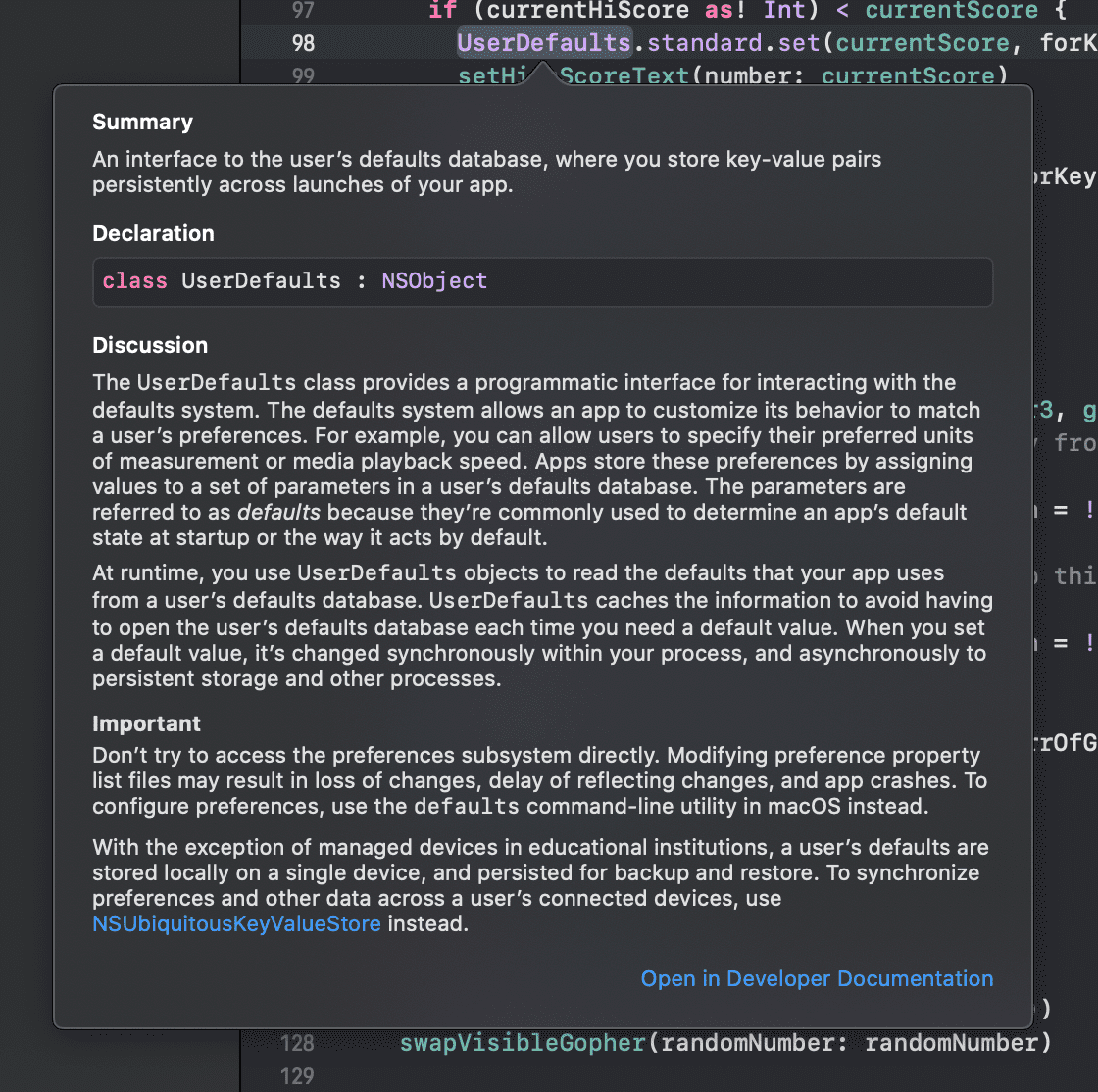The width and height of the screenshot is (1098, 1092).
Task: Click the Important heading in the popover
Action: pyautogui.click(x=146, y=723)
